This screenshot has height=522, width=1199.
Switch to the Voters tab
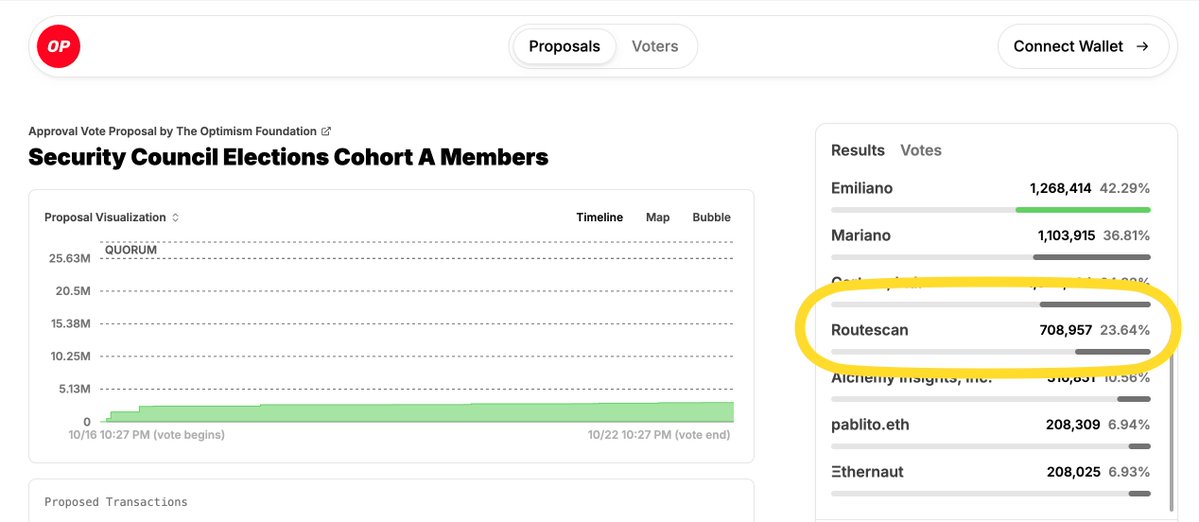(655, 47)
